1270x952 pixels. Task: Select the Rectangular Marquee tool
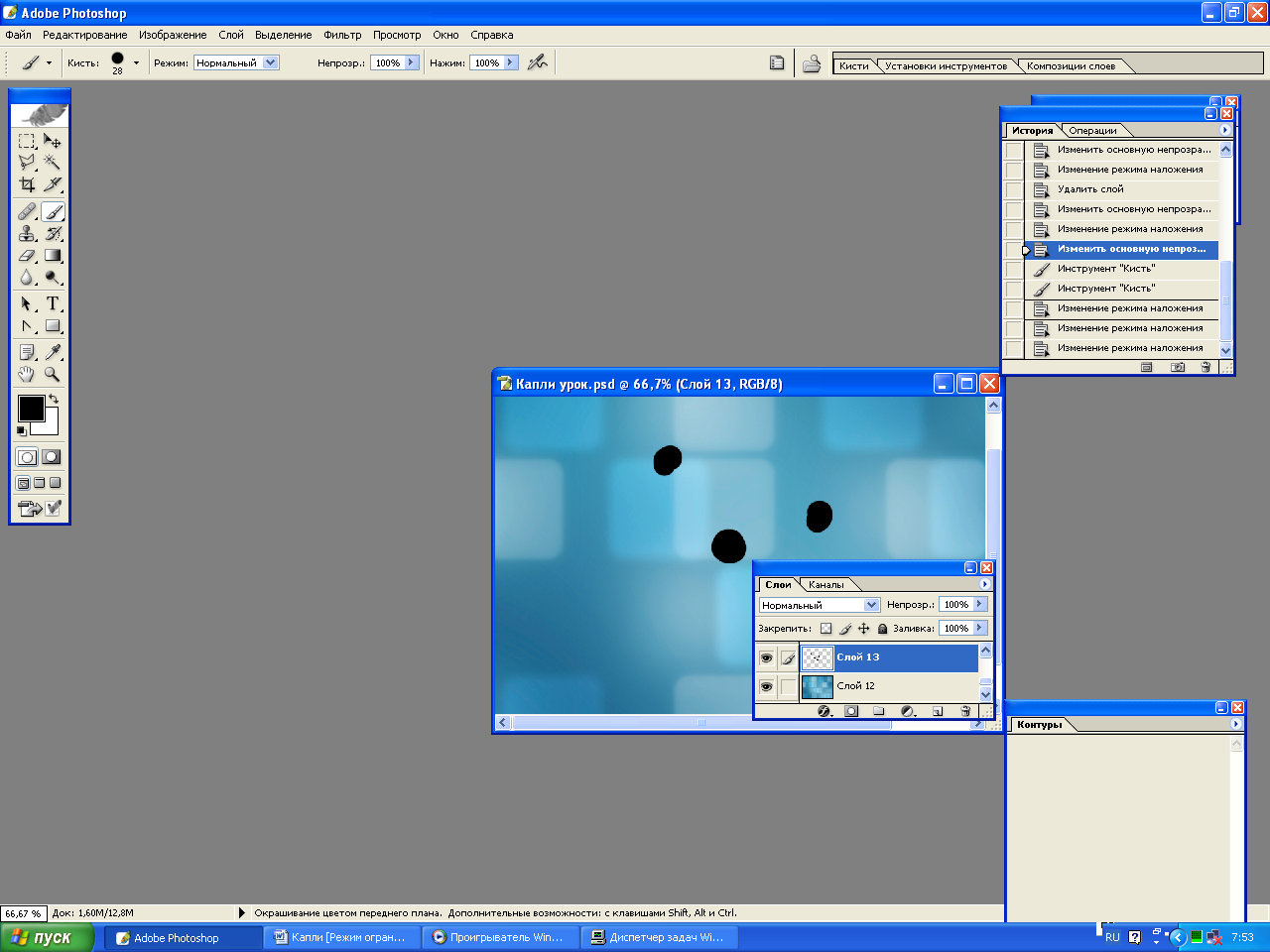(x=27, y=141)
